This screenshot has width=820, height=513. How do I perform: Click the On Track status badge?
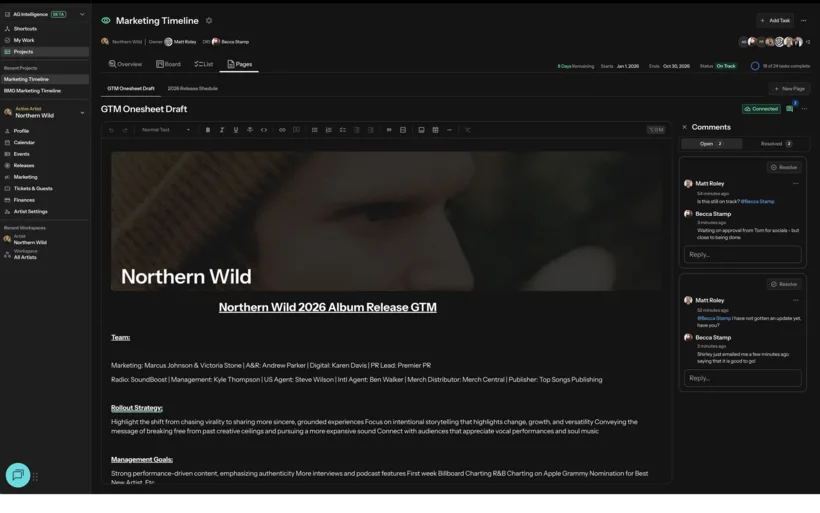tap(726, 66)
